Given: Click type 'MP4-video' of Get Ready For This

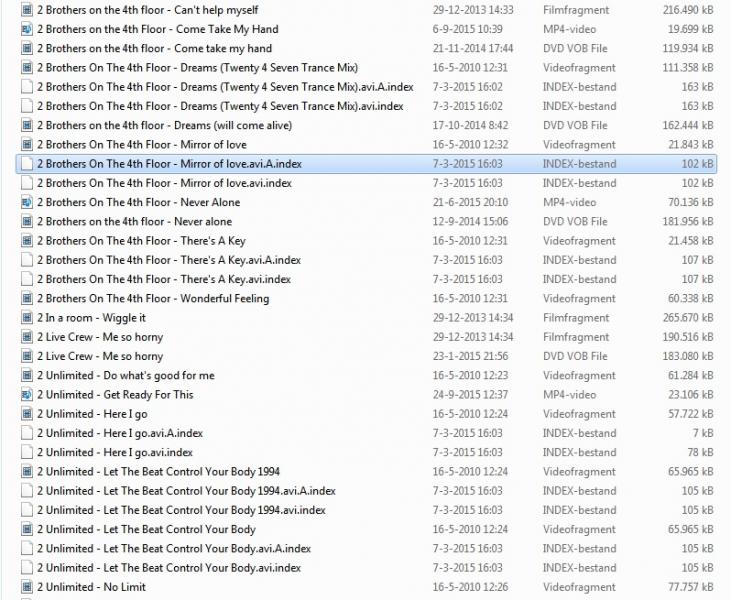Looking at the screenshot, I should 569,394.
